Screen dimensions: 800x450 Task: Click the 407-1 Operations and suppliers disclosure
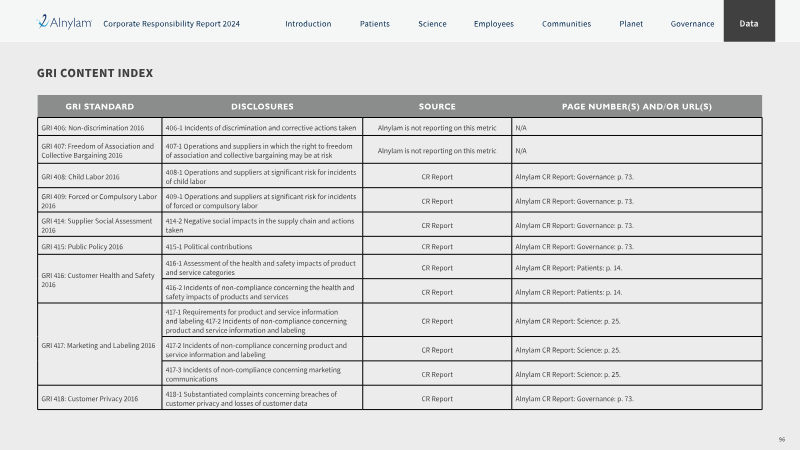click(x=262, y=150)
